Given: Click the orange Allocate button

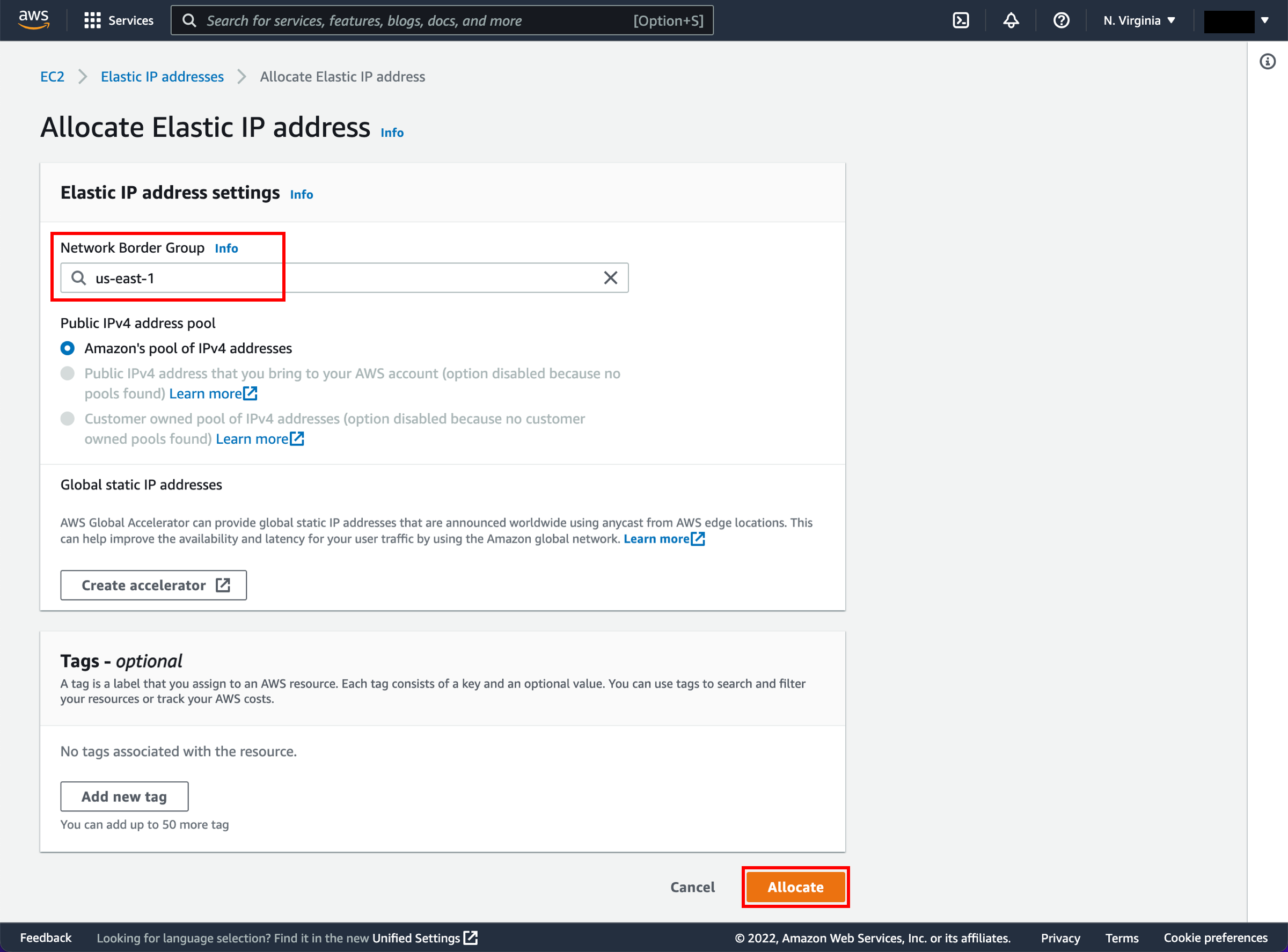Looking at the screenshot, I should (795, 887).
